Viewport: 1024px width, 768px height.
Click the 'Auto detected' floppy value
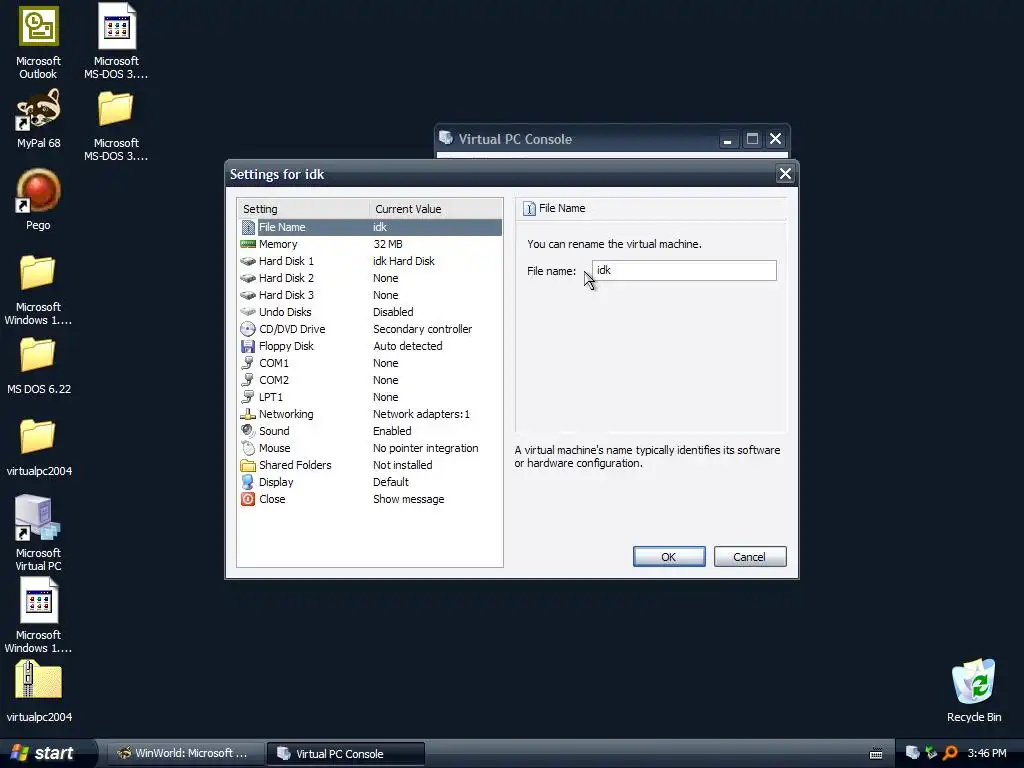click(x=408, y=346)
